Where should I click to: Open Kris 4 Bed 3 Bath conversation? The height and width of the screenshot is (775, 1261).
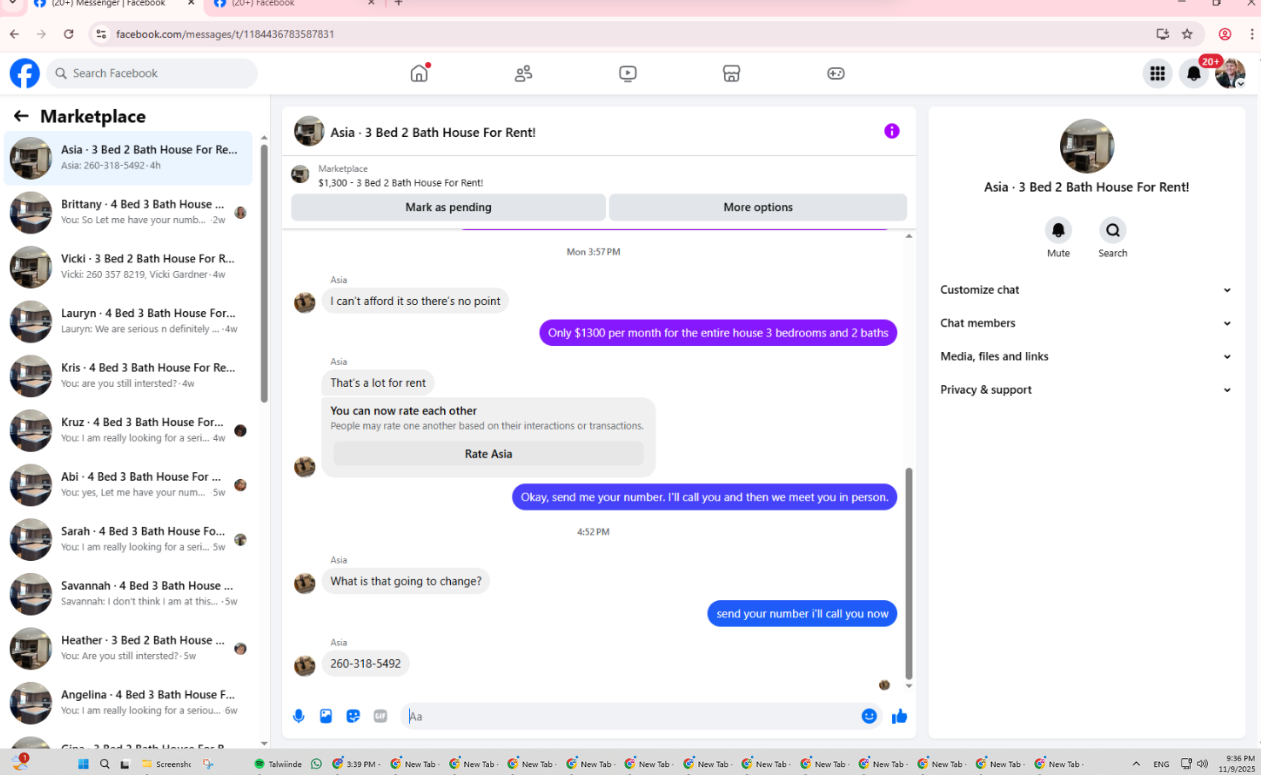click(128, 376)
